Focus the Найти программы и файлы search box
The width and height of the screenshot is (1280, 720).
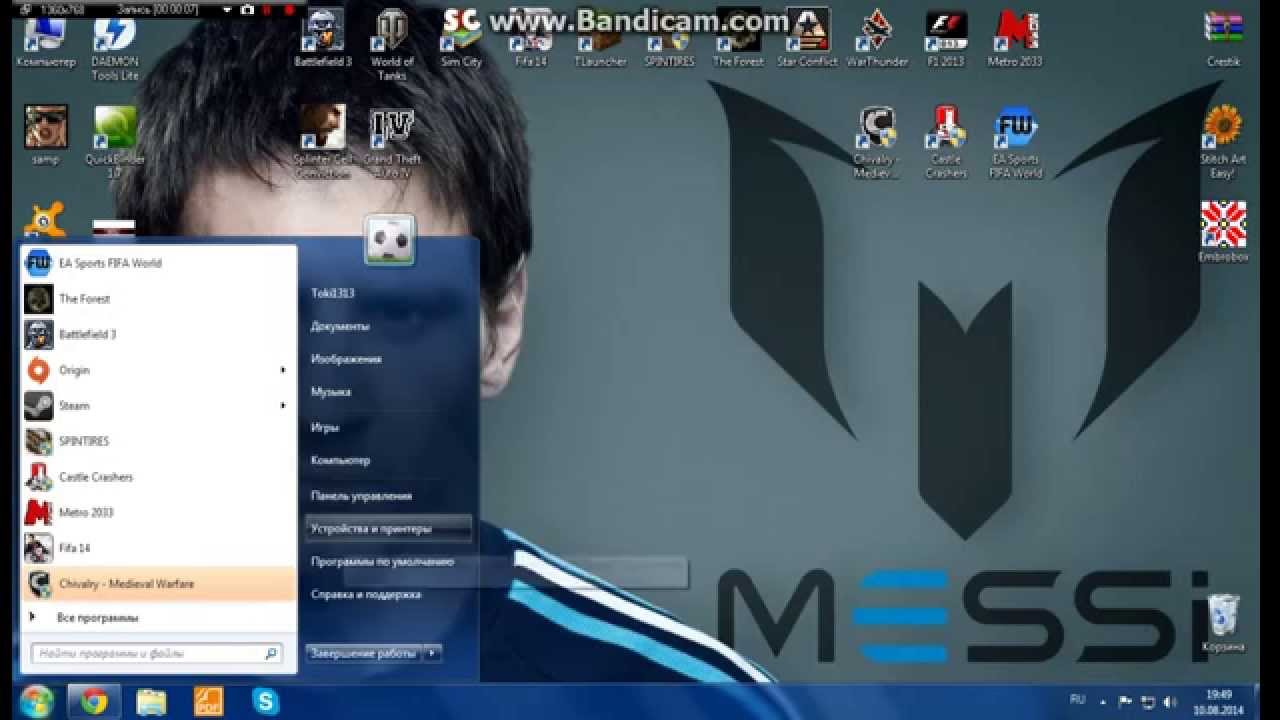click(156, 653)
